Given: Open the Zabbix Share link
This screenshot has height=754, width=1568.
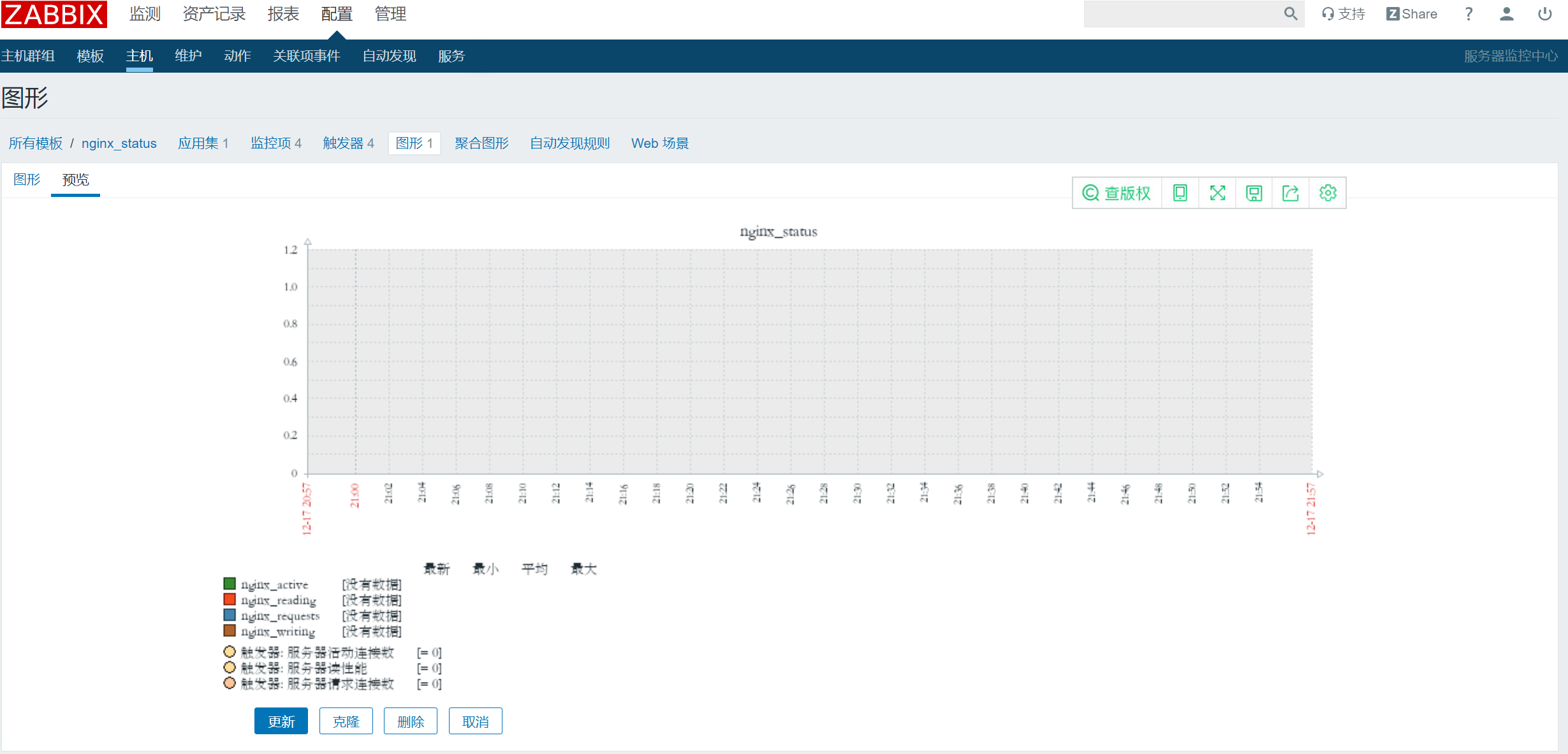Looking at the screenshot, I should click(1412, 14).
